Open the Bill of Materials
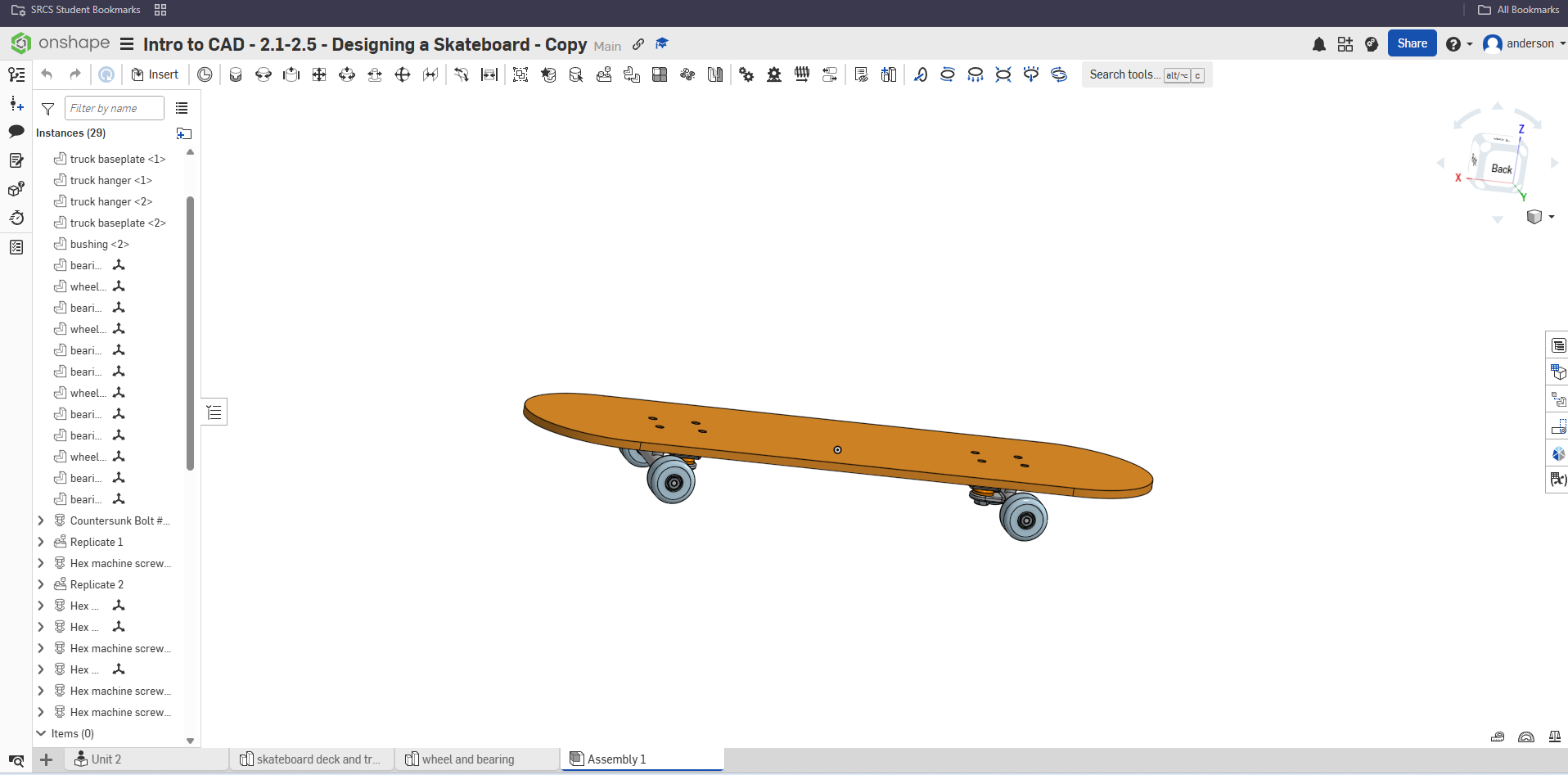This screenshot has height=775, width=1568. click(x=1558, y=345)
